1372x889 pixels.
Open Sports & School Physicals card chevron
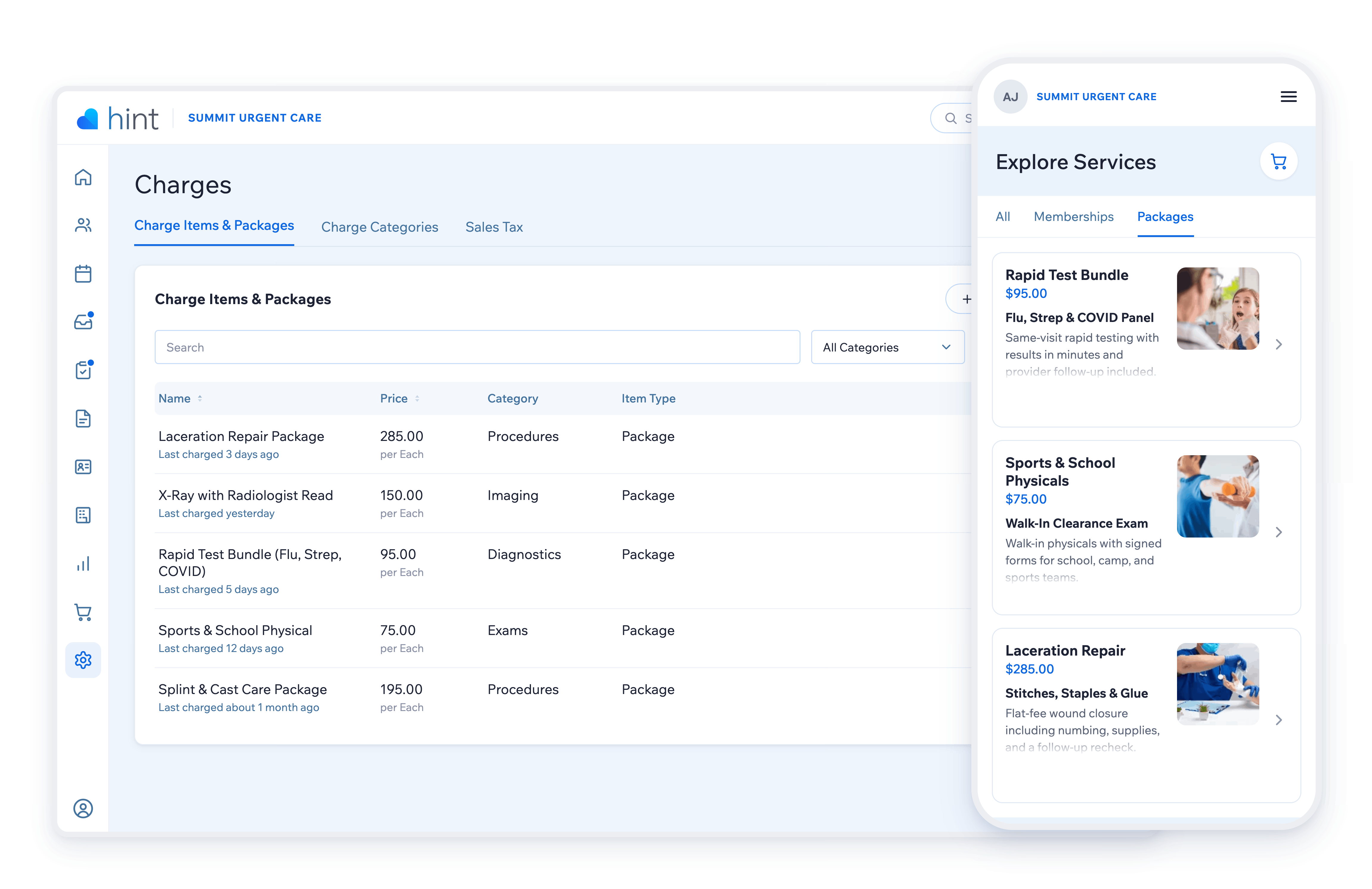[x=1279, y=532]
